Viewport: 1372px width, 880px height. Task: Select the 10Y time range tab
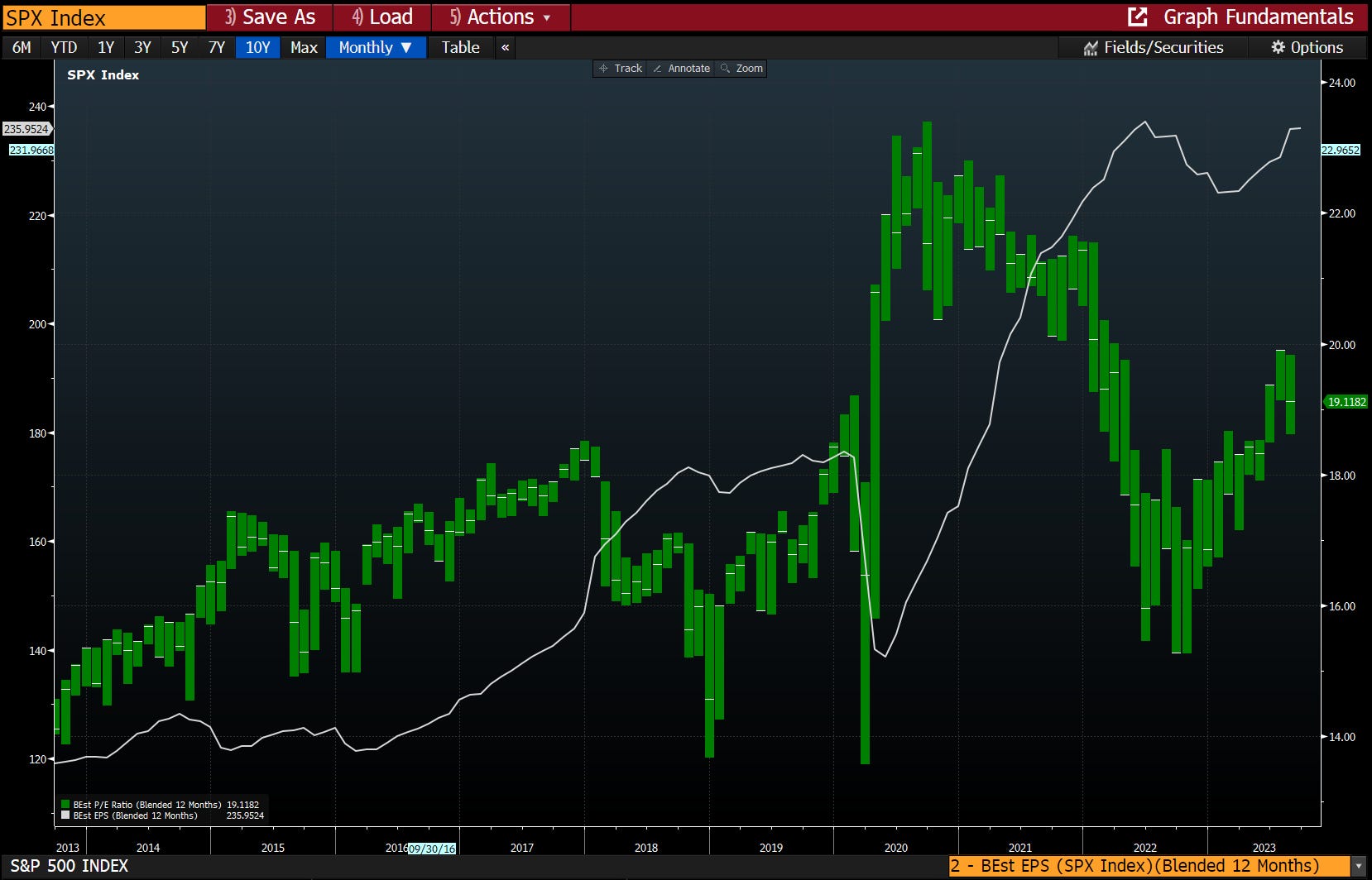258,47
